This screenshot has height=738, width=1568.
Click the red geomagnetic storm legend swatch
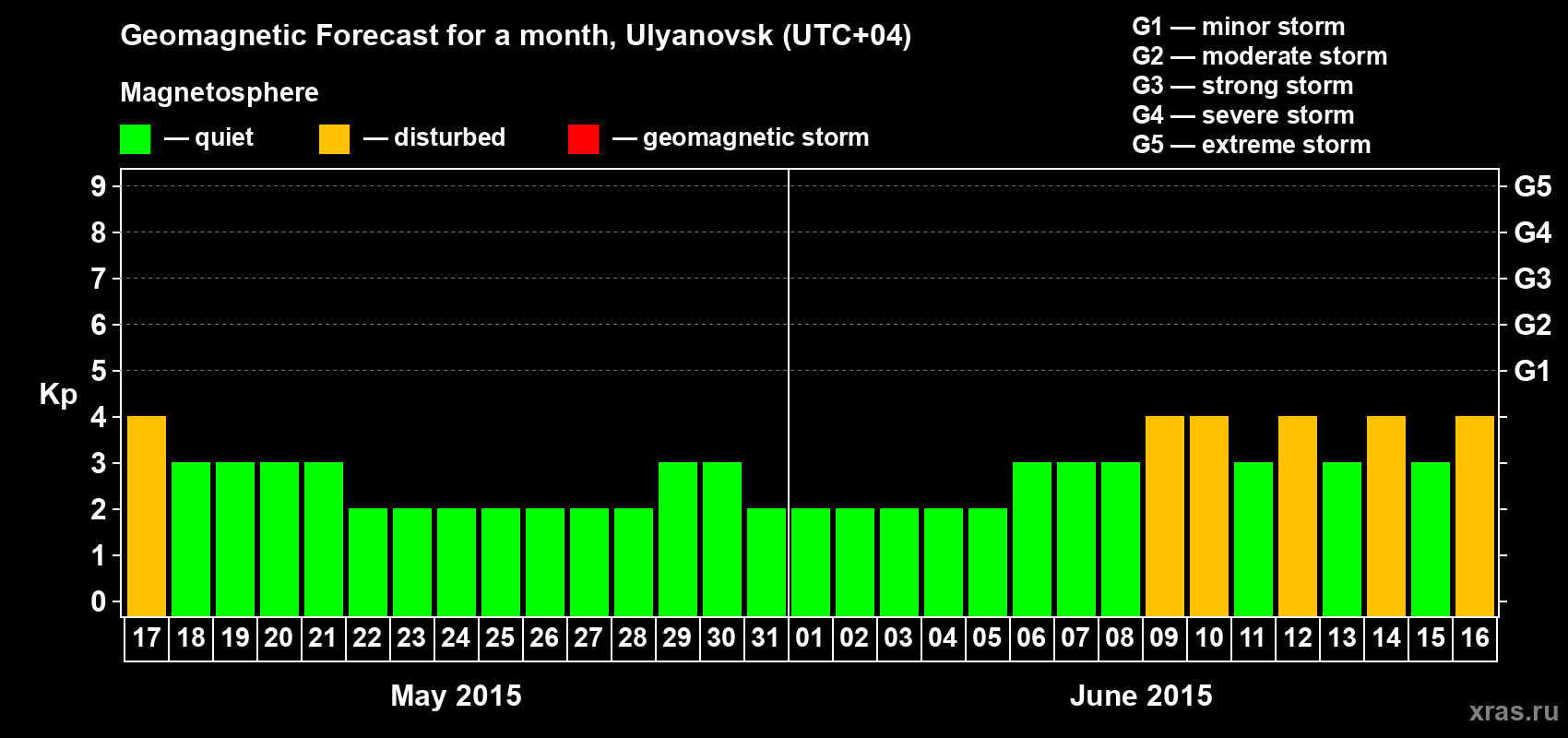[x=583, y=139]
